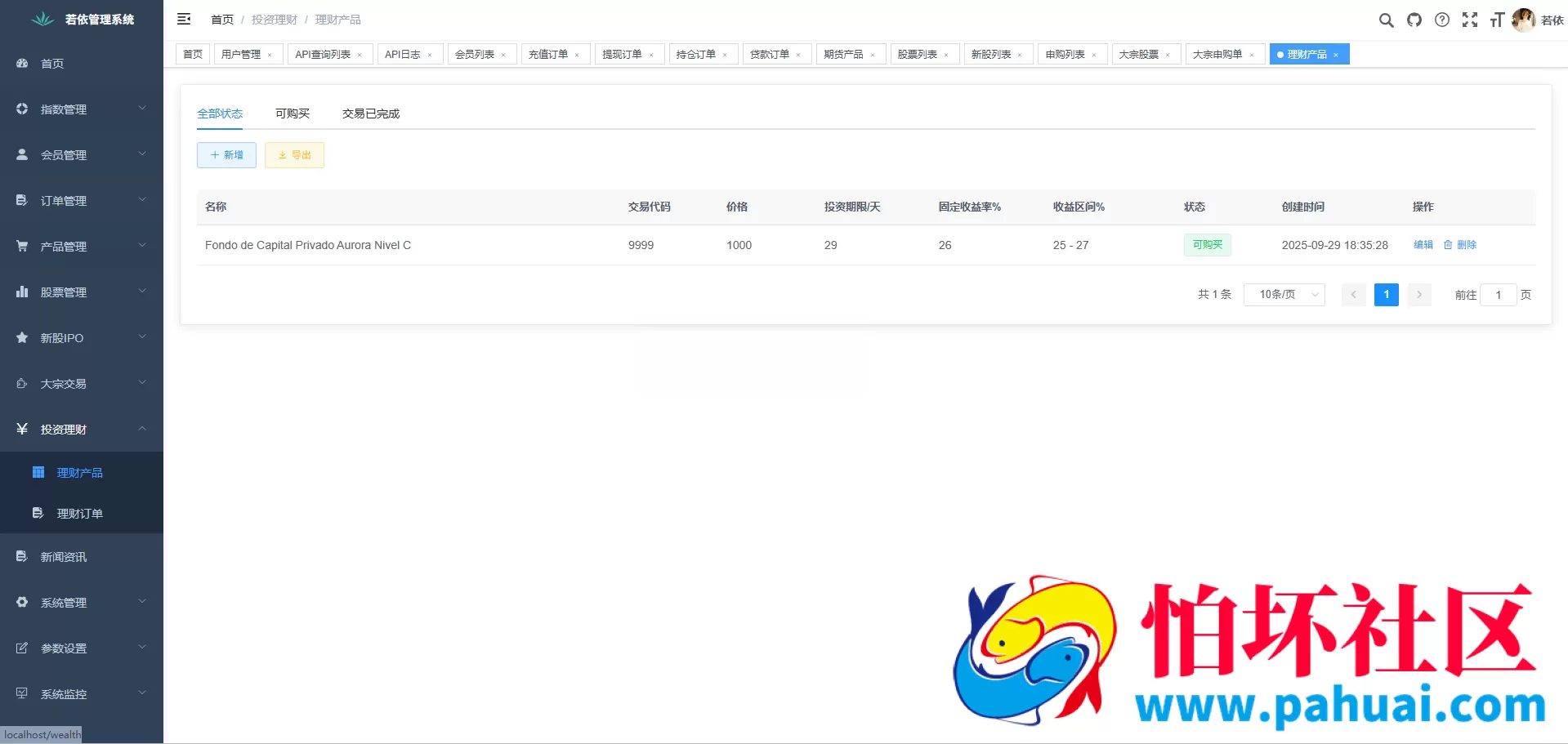Expand the 系统监控 menu chevron

(x=142, y=693)
